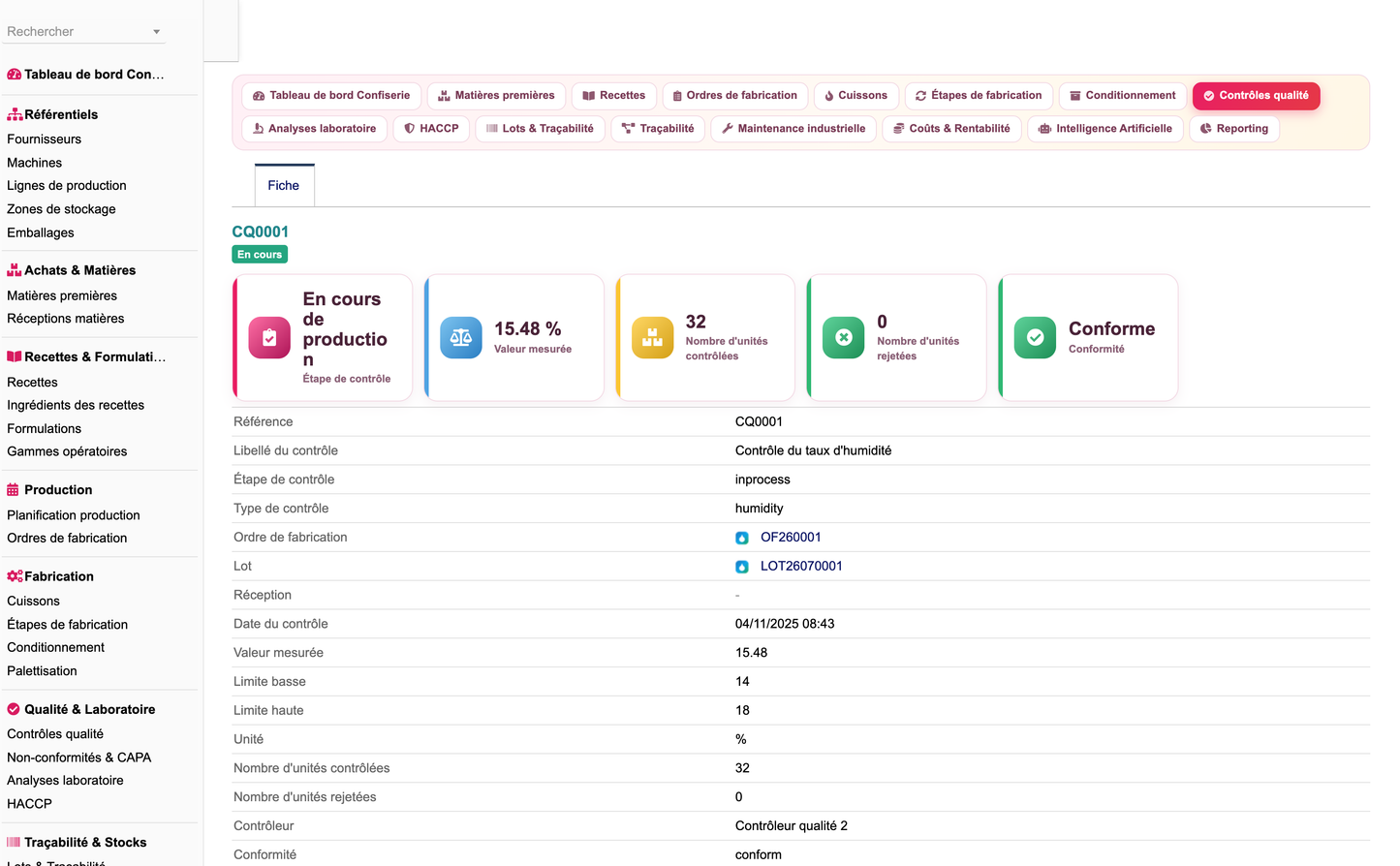This screenshot has height=866, width=1400.
Task: Click the Contrôle du taux d'humidité value
Action: coord(814,451)
